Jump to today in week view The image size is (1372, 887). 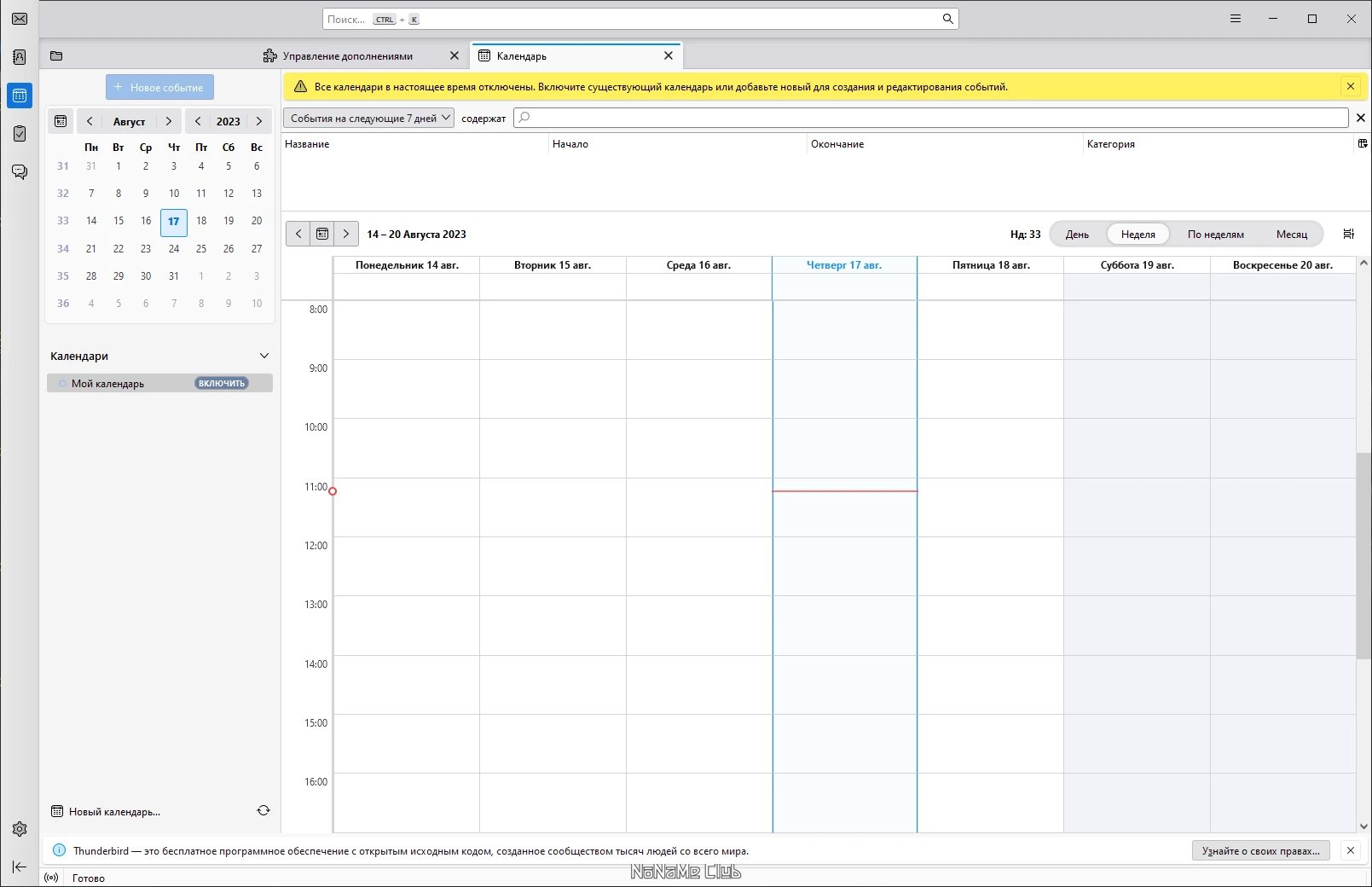(322, 234)
